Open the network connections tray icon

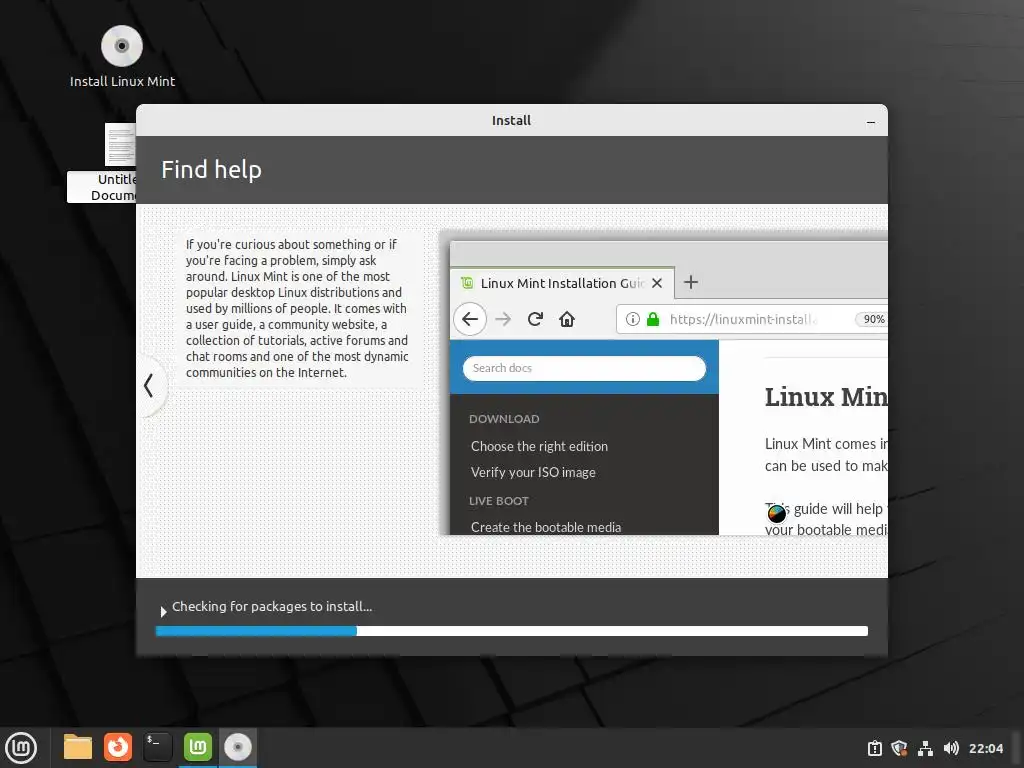tap(925, 748)
